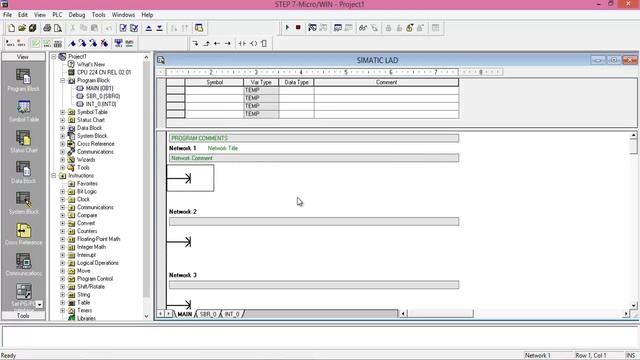The width and height of the screenshot is (640, 360).
Task: Click the tree panel scroll down arrow
Action: (x=147, y=316)
